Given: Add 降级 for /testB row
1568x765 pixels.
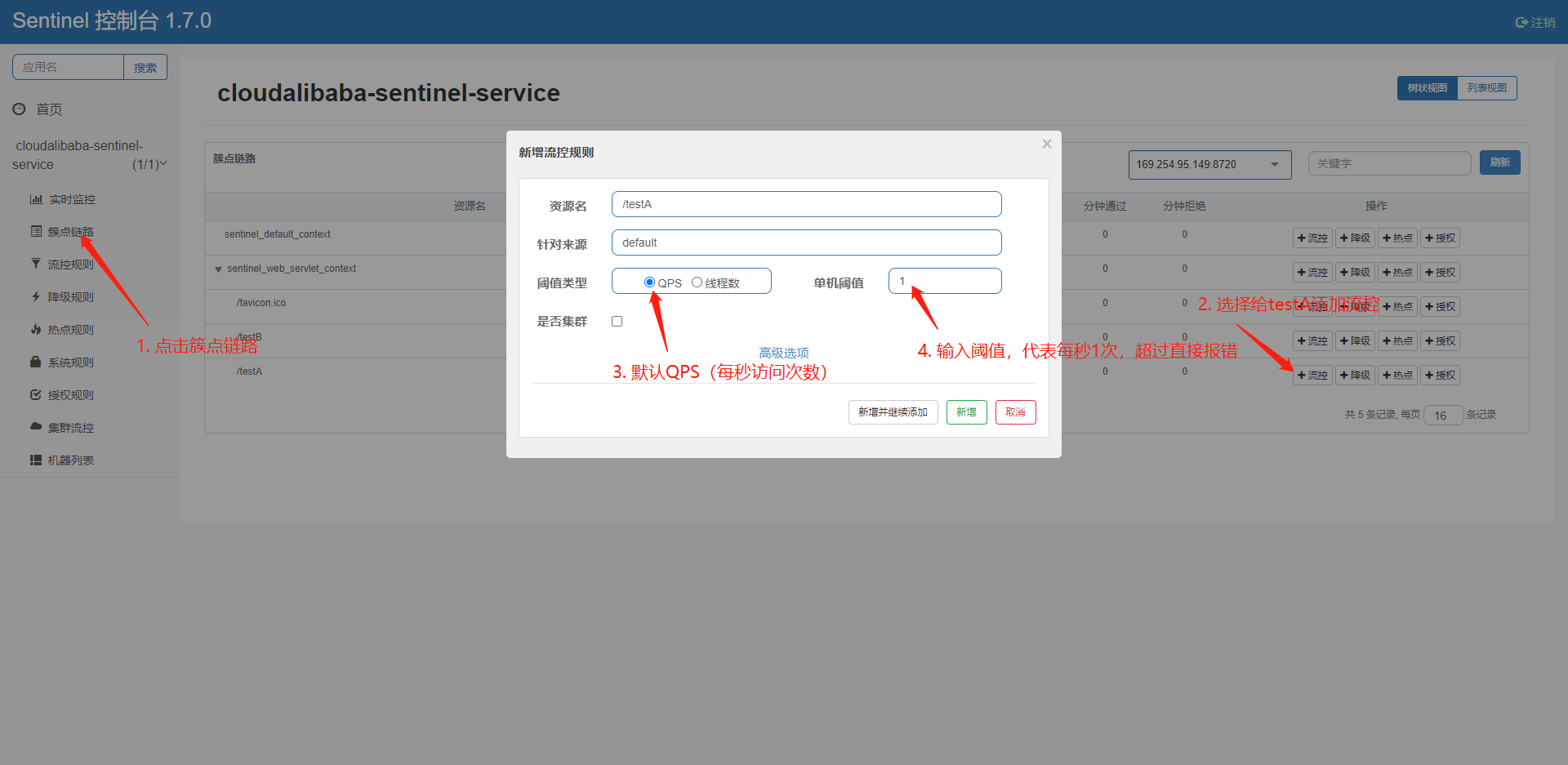Looking at the screenshot, I should 1355,341.
